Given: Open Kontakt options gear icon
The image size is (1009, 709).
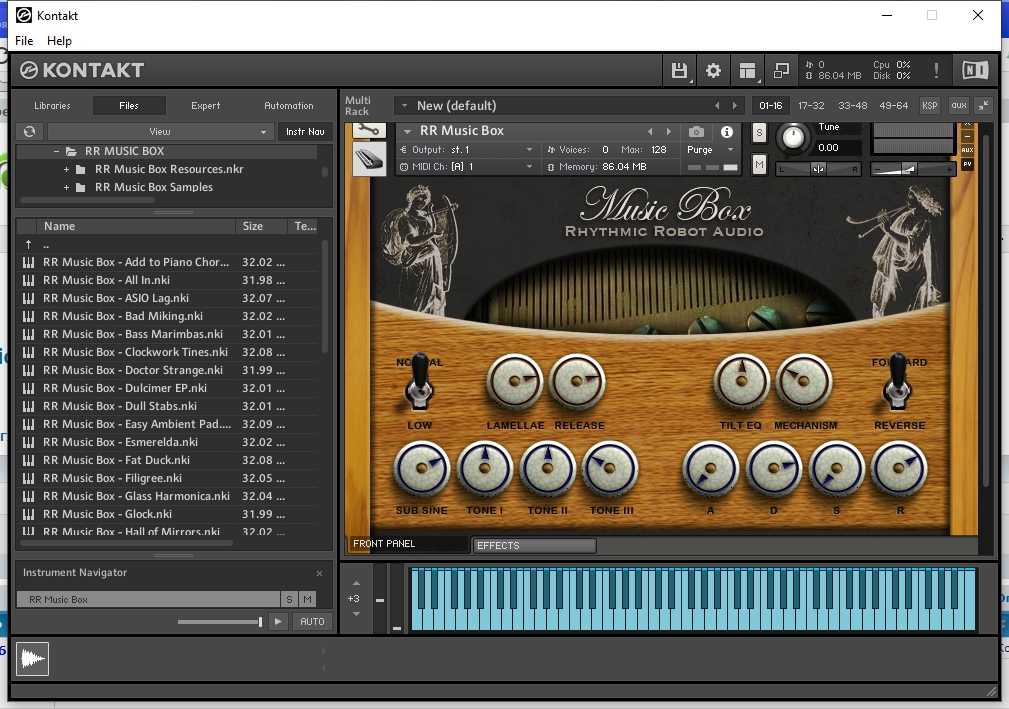Looking at the screenshot, I should tap(713, 70).
